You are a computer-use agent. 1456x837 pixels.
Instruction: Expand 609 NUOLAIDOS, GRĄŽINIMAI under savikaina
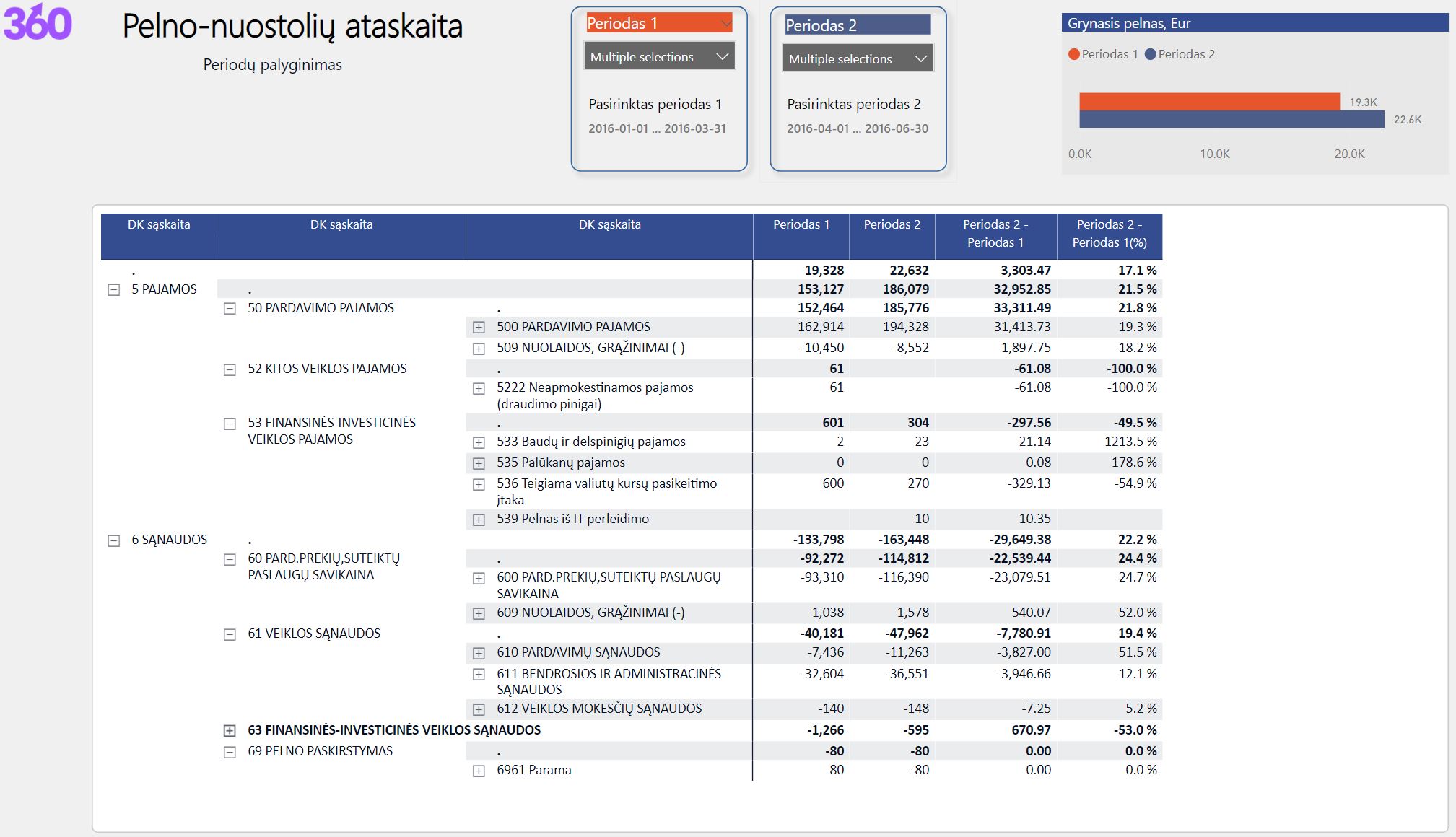pyautogui.click(x=479, y=613)
